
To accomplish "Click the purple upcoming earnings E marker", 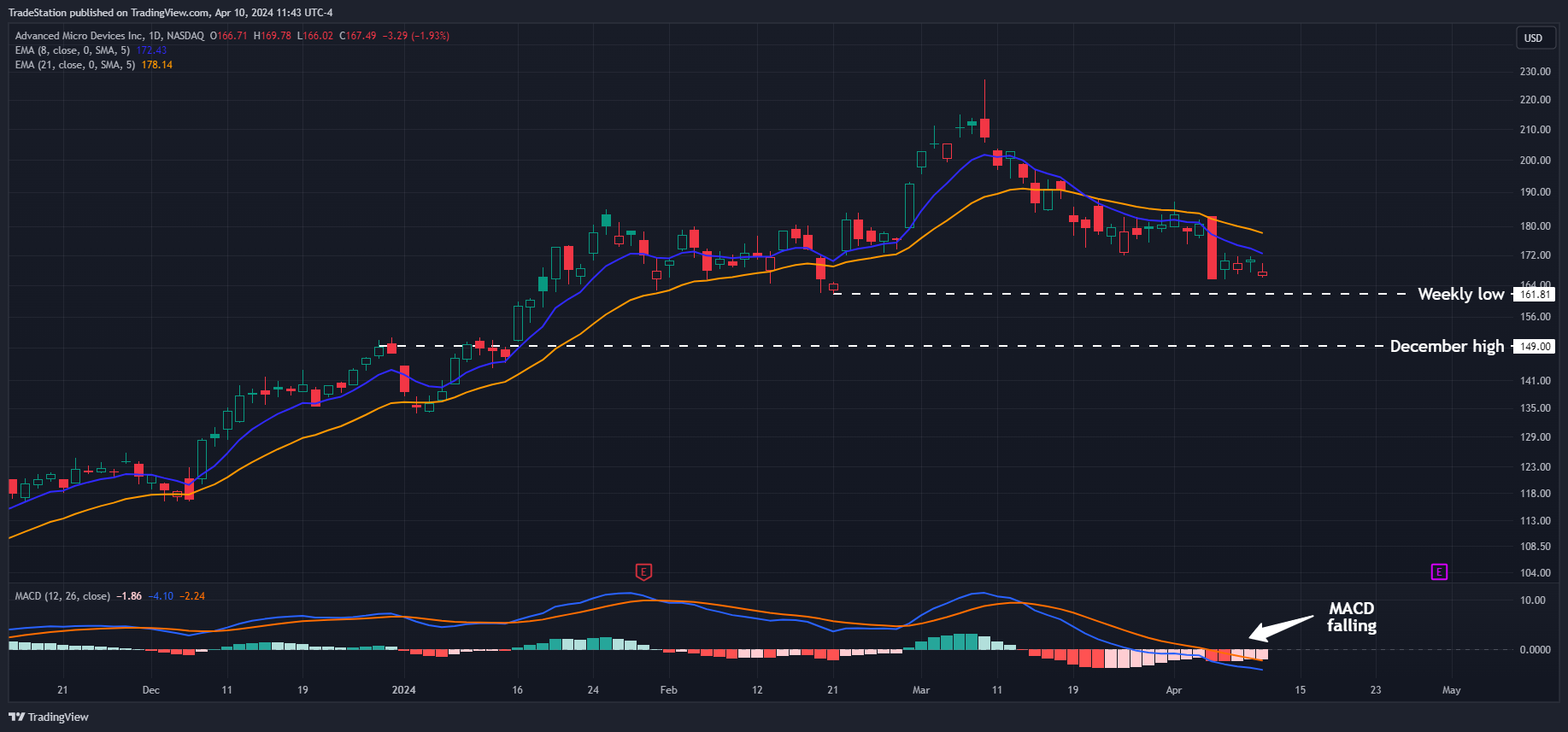I will coord(1439,571).
